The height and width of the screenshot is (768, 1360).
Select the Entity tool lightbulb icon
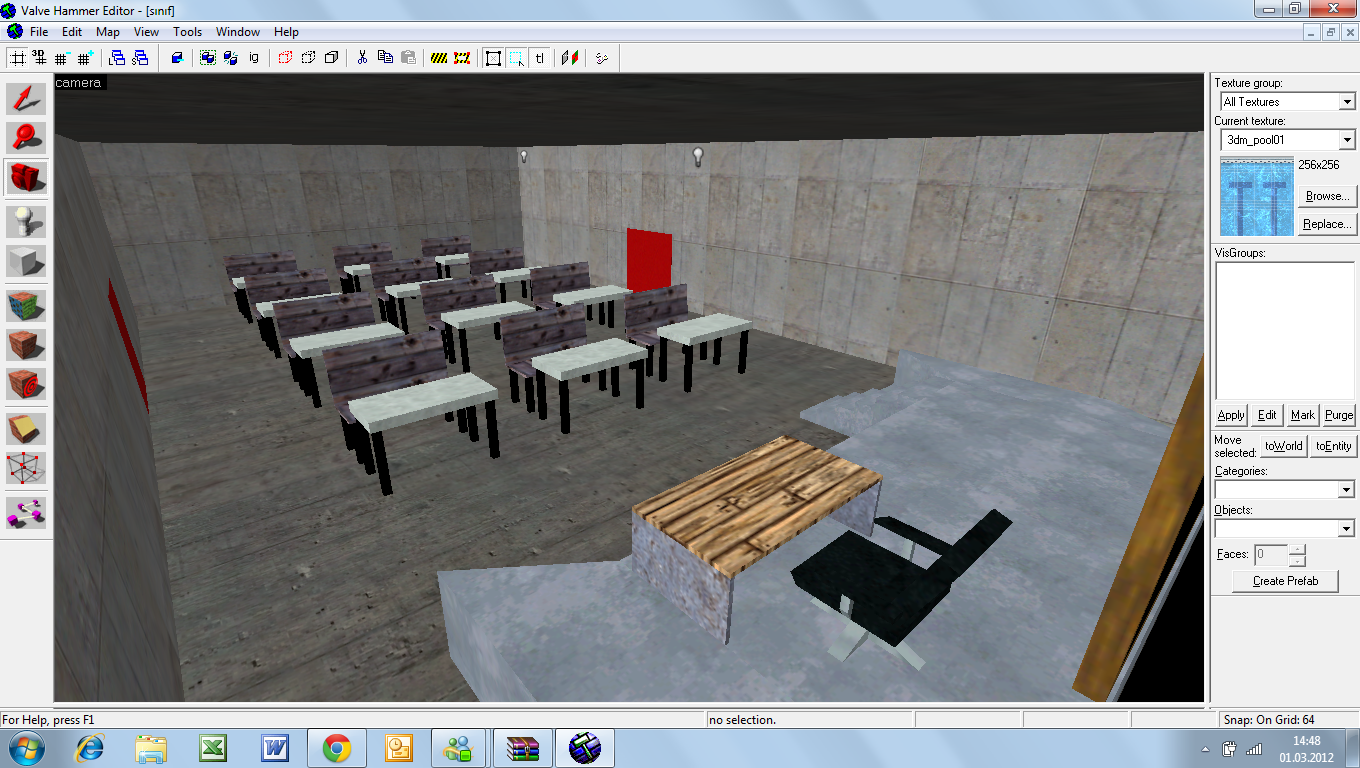[26, 220]
